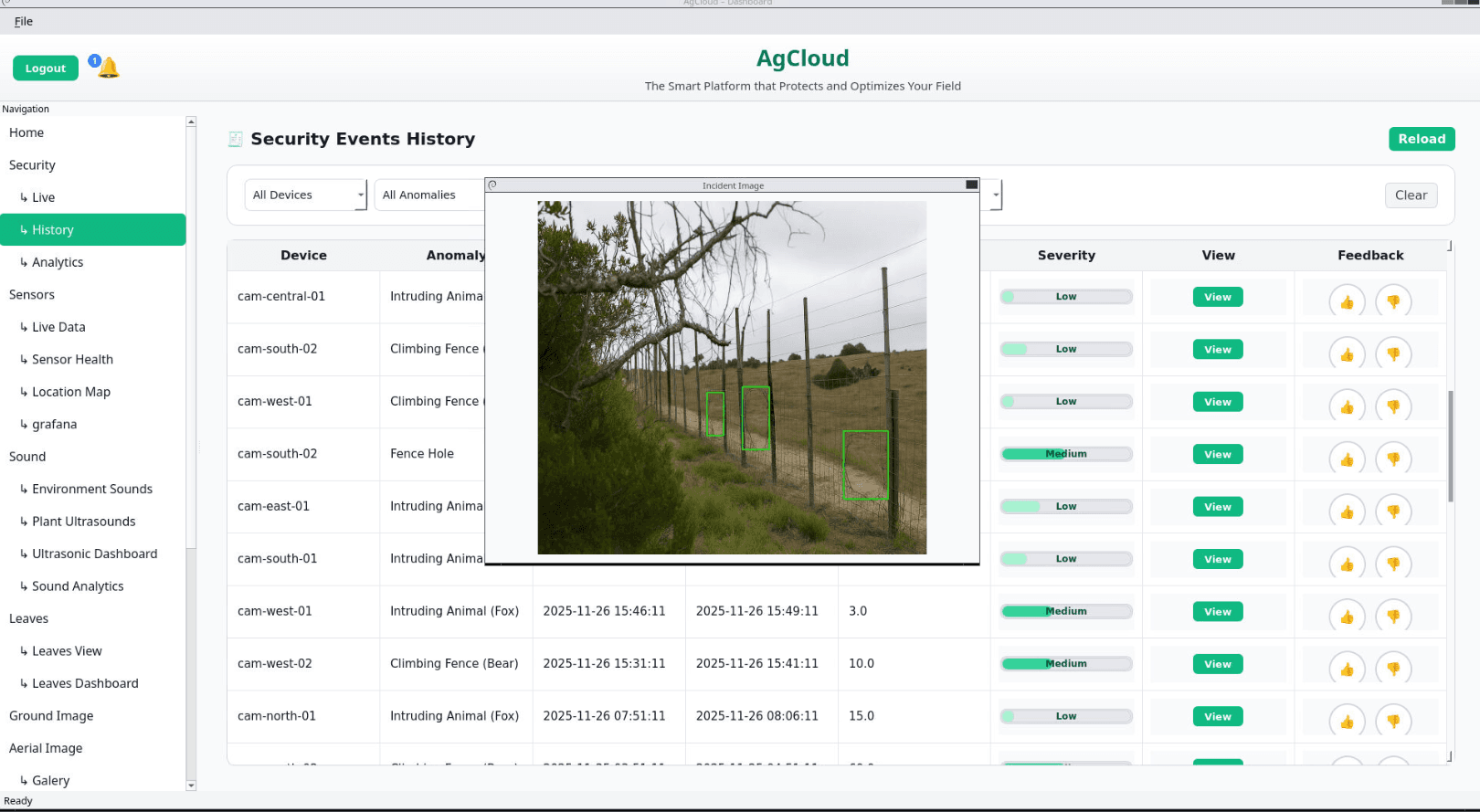Give thumbs up to cam-west-02 row

[x=1347, y=669]
